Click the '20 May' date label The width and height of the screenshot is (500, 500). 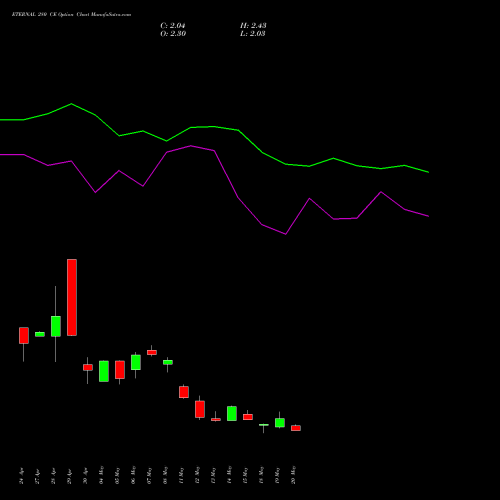pos(294,475)
